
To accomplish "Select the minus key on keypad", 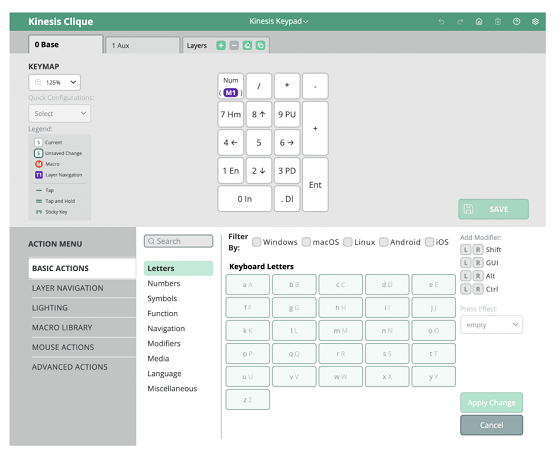I will pyautogui.click(x=315, y=86).
